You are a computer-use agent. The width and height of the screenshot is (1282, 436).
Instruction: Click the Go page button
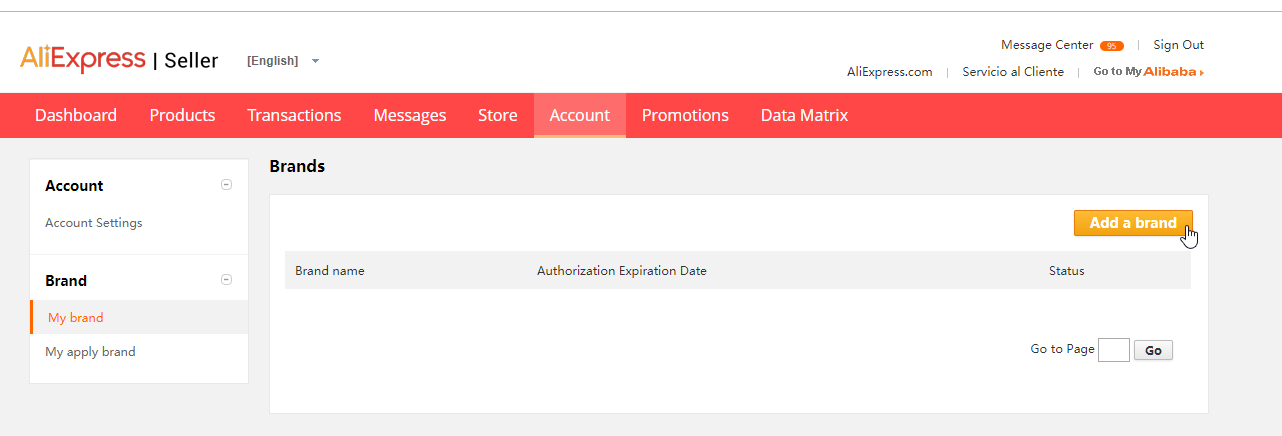click(x=1153, y=350)
